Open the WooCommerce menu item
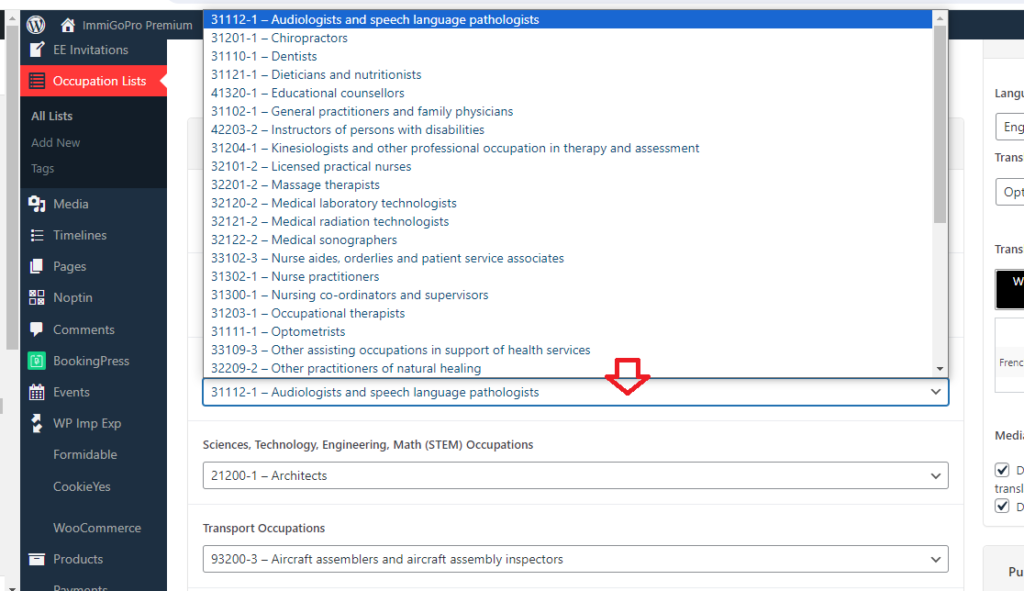 click(x=96, y=528)
